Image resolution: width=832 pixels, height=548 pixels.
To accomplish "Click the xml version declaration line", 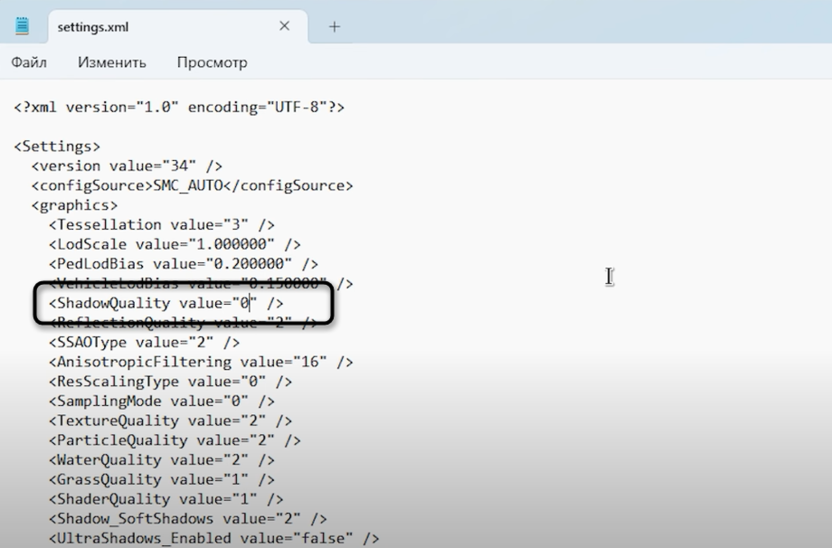I will click(x=179, y=107).
